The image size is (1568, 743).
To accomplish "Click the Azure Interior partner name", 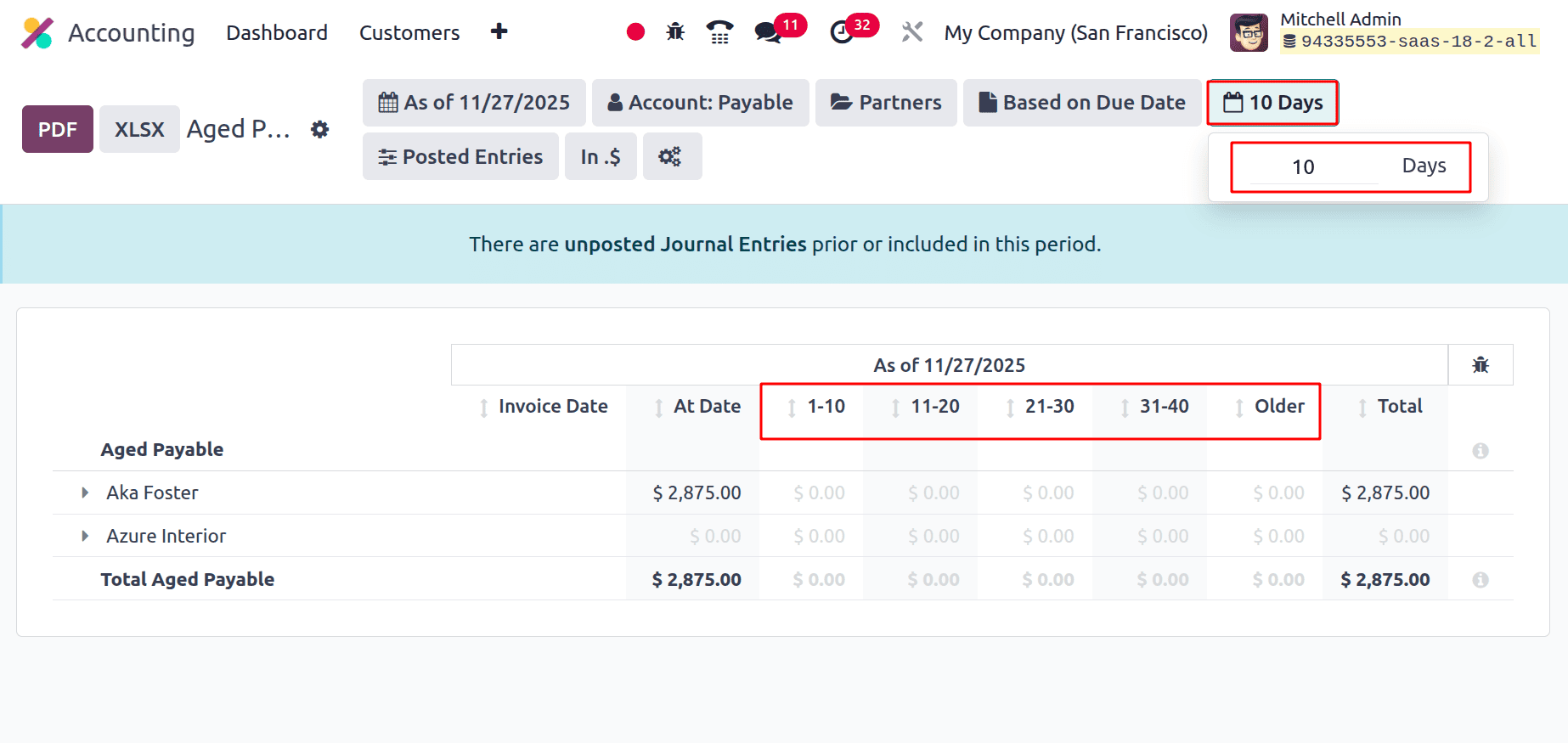I will coord(166,536).
